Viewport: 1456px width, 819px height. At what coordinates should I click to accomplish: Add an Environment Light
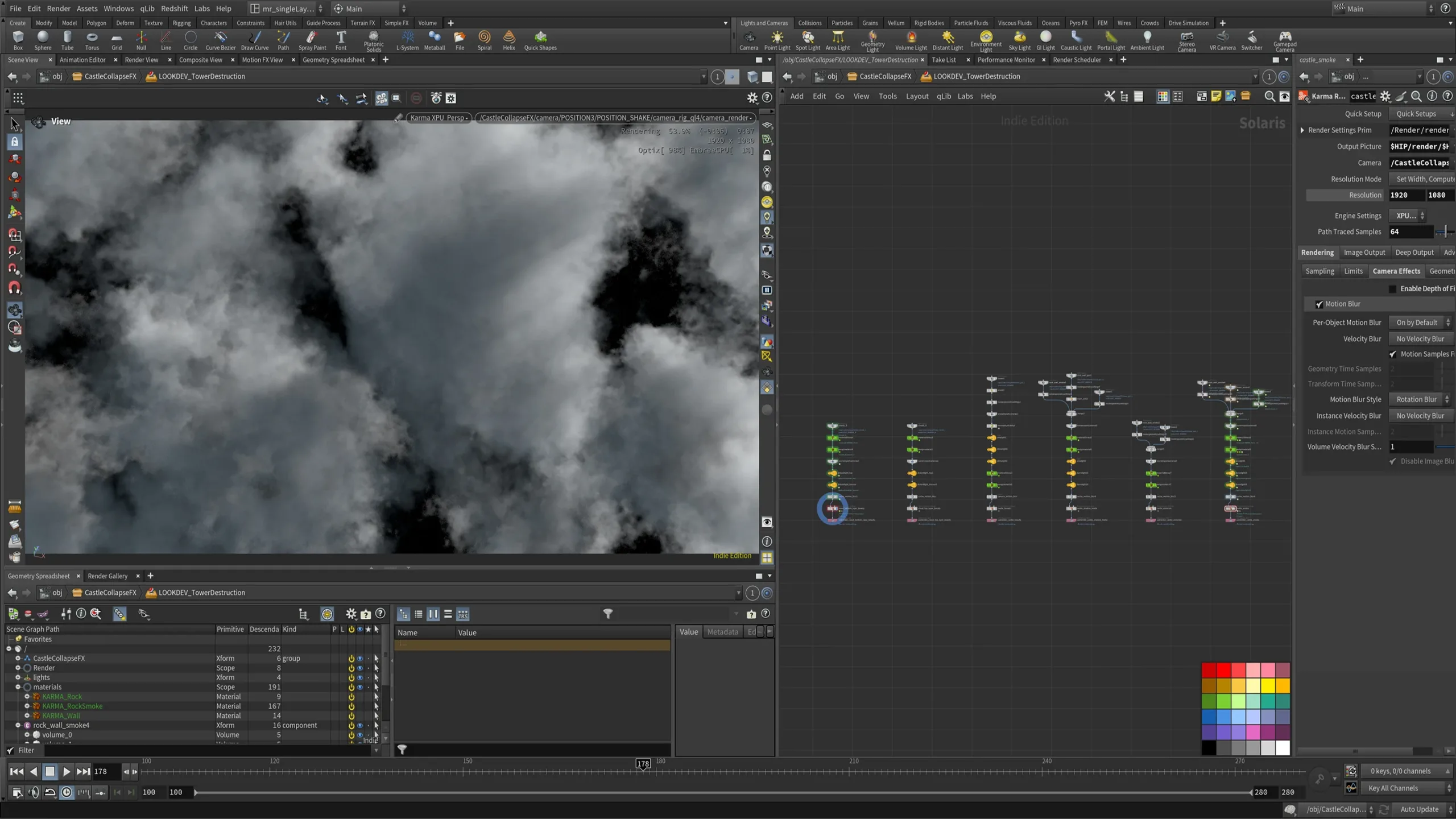pyautogui.click(x=986, y=40)
